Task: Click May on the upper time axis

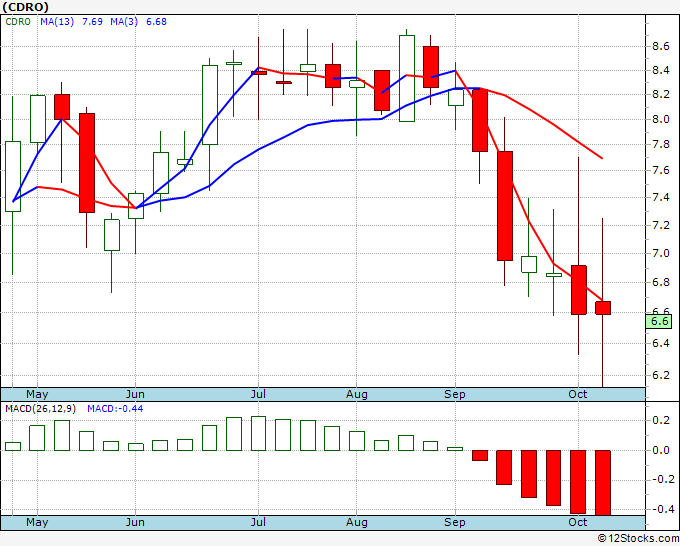Action: pyautogui.click(x=37, y=395)
